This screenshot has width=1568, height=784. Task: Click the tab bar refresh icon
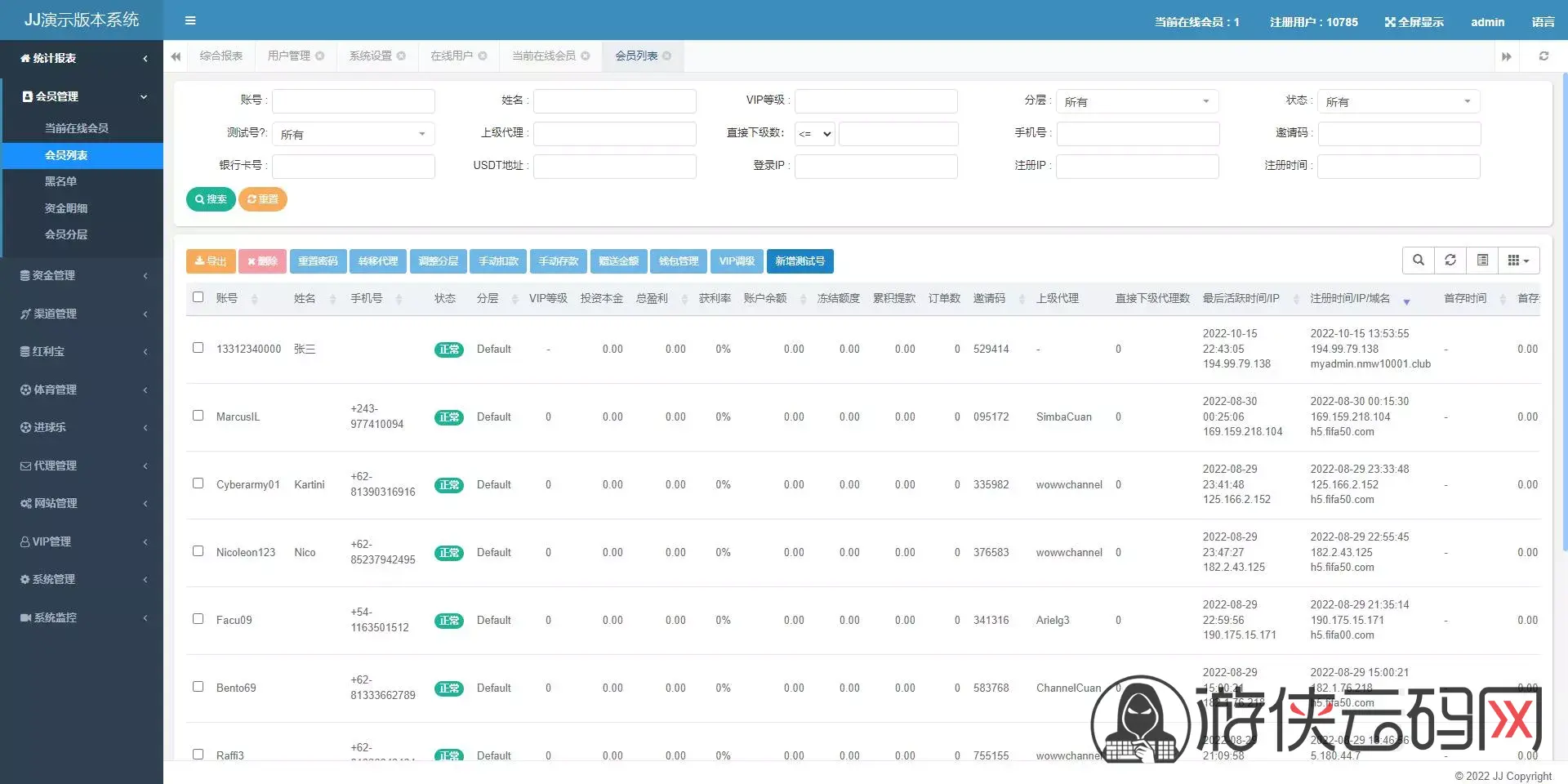pyautogui.click(x=1543, y=56)
